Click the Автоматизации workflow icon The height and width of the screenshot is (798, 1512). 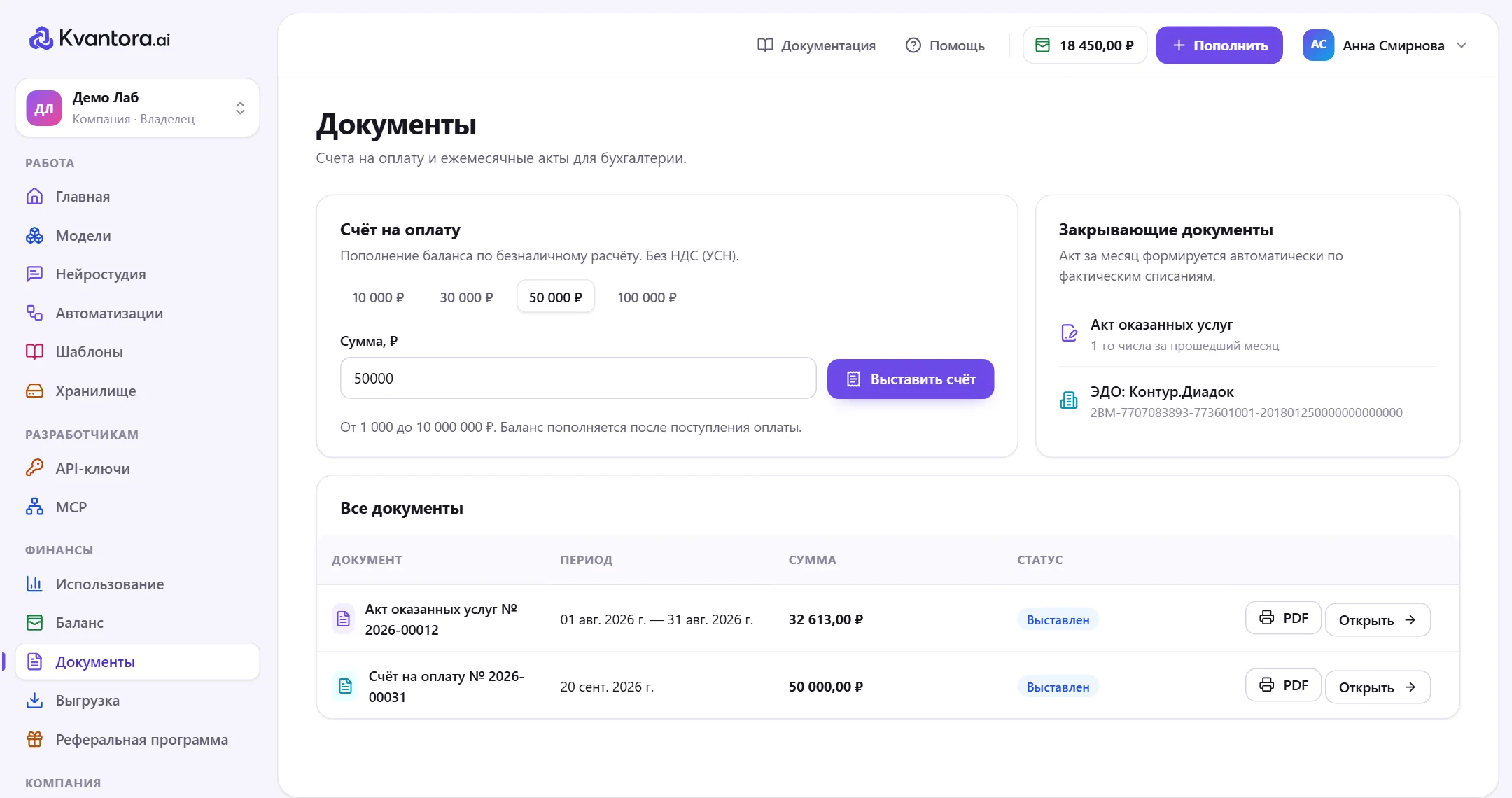(34, 313)
